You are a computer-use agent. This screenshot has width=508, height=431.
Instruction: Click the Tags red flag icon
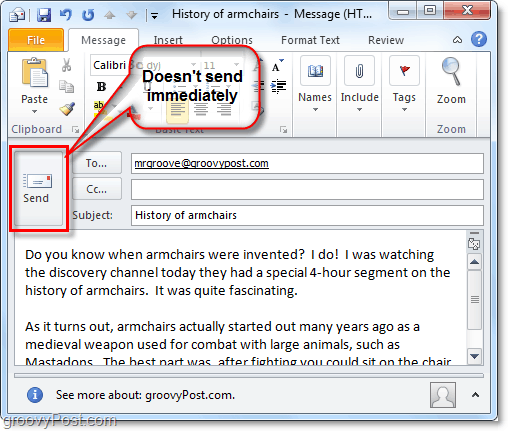[x=404, y=70]
